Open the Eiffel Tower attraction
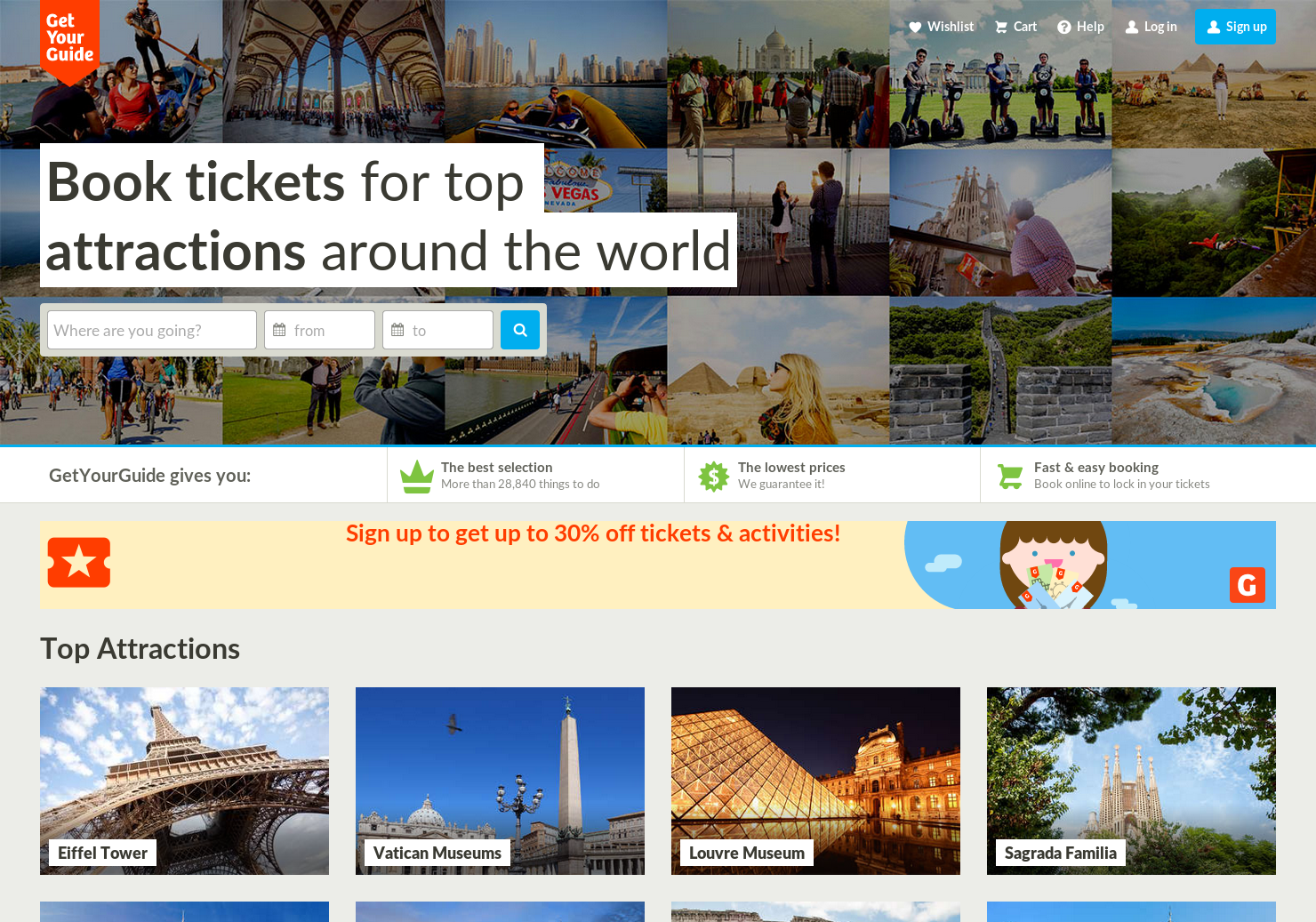The width and height of the screenshot is (1316, 922). pyautogui.click(x=184, y=781)
